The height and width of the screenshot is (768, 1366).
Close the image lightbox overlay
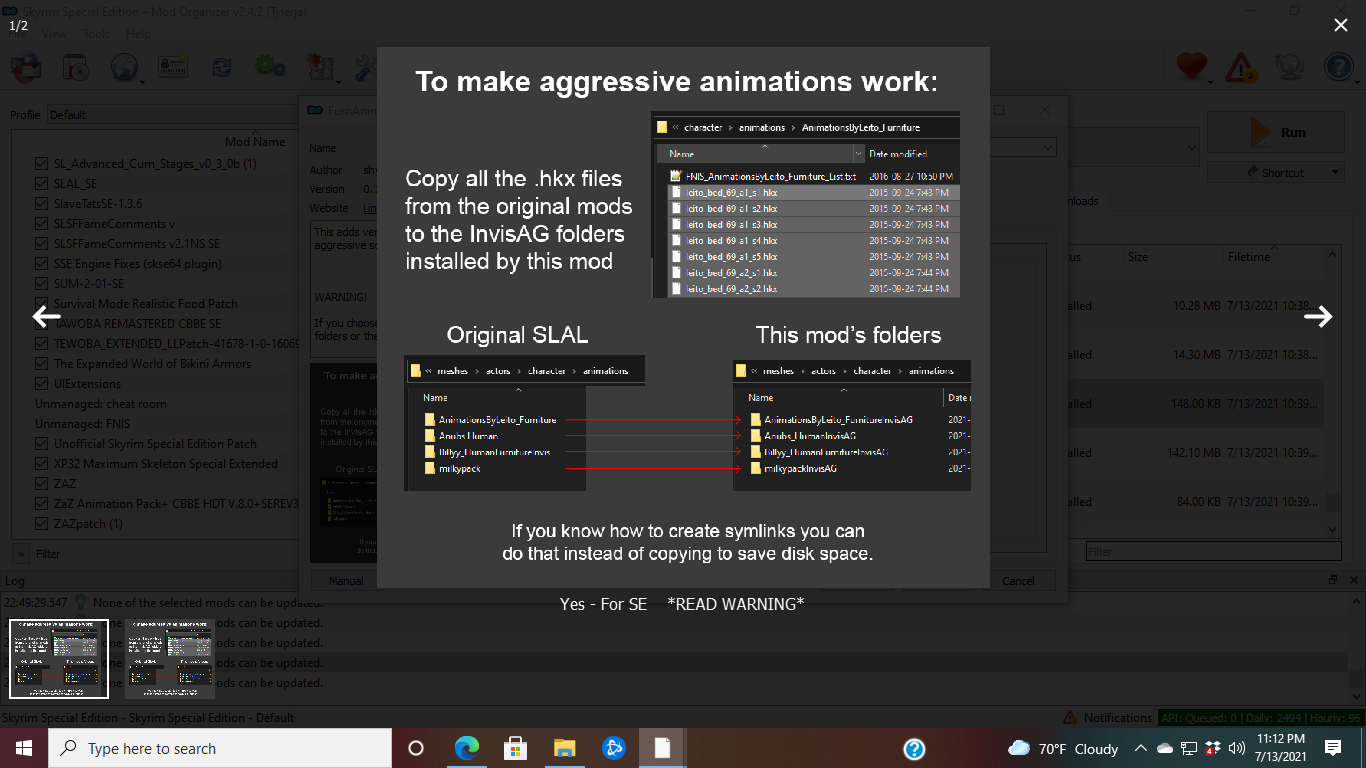click(x=1341, y=25)
